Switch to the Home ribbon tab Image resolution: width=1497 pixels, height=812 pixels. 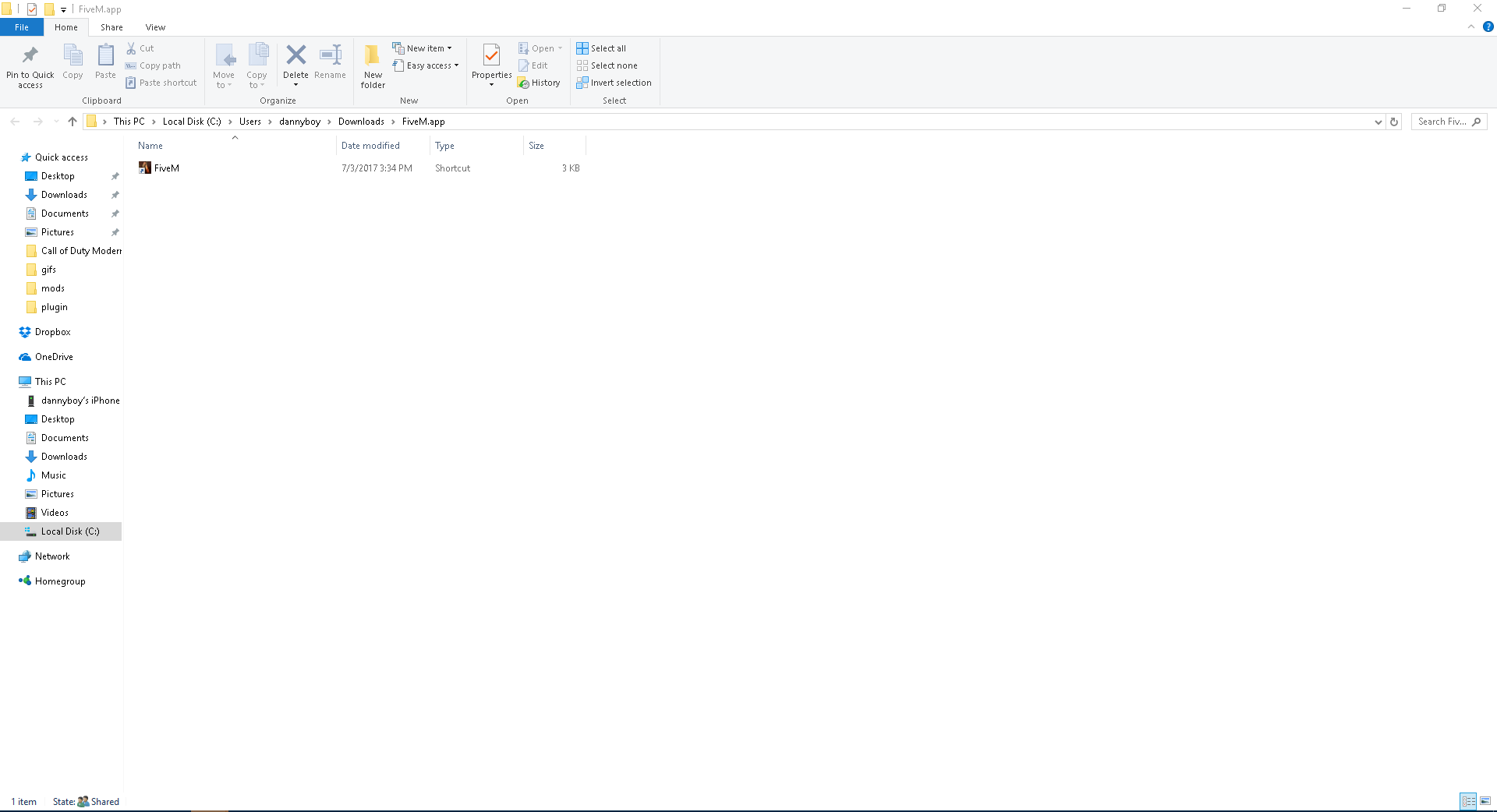coord(66,27)
